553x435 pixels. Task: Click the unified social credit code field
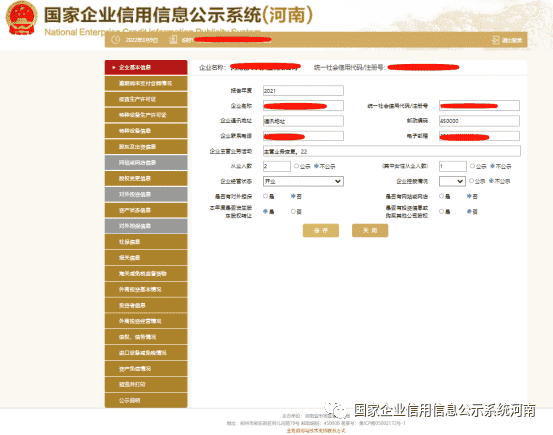(x=479, y=106)
